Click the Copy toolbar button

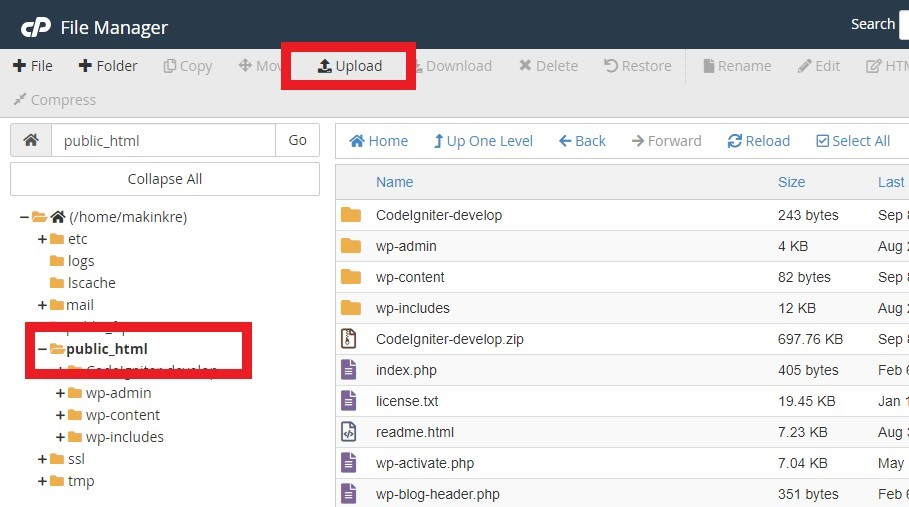click(x=188, y=66)
